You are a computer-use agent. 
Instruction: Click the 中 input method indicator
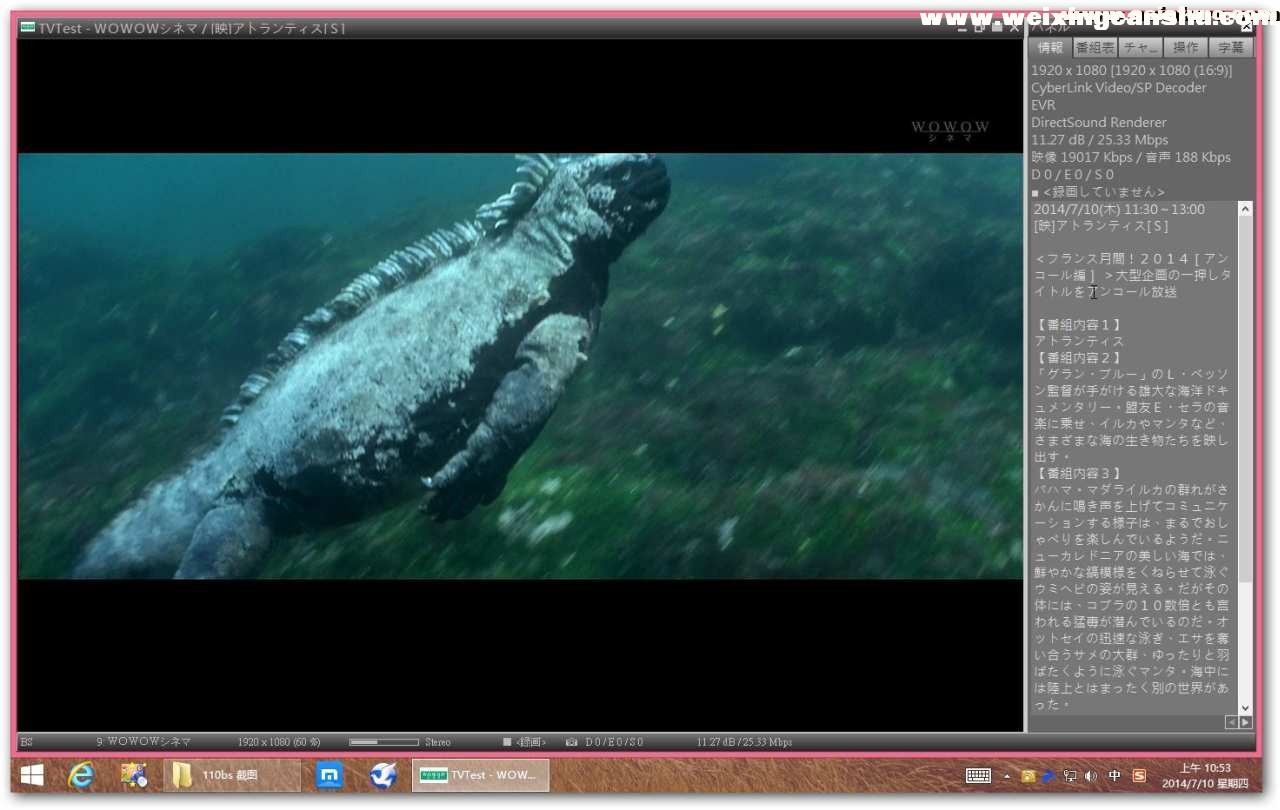tap(1115, 775)
